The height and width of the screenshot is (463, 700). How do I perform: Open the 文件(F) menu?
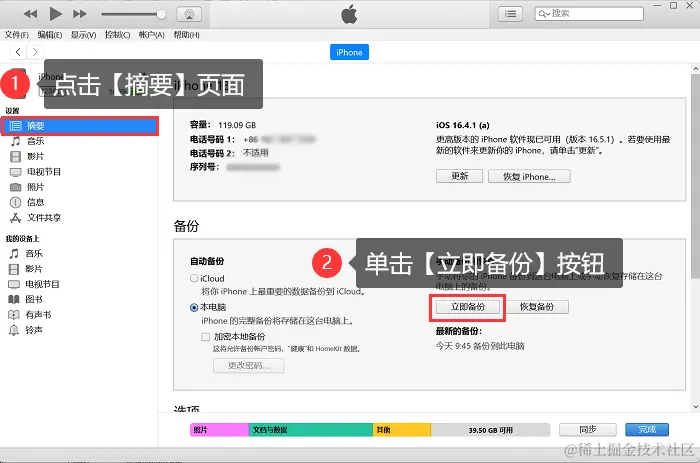[17, 35]
